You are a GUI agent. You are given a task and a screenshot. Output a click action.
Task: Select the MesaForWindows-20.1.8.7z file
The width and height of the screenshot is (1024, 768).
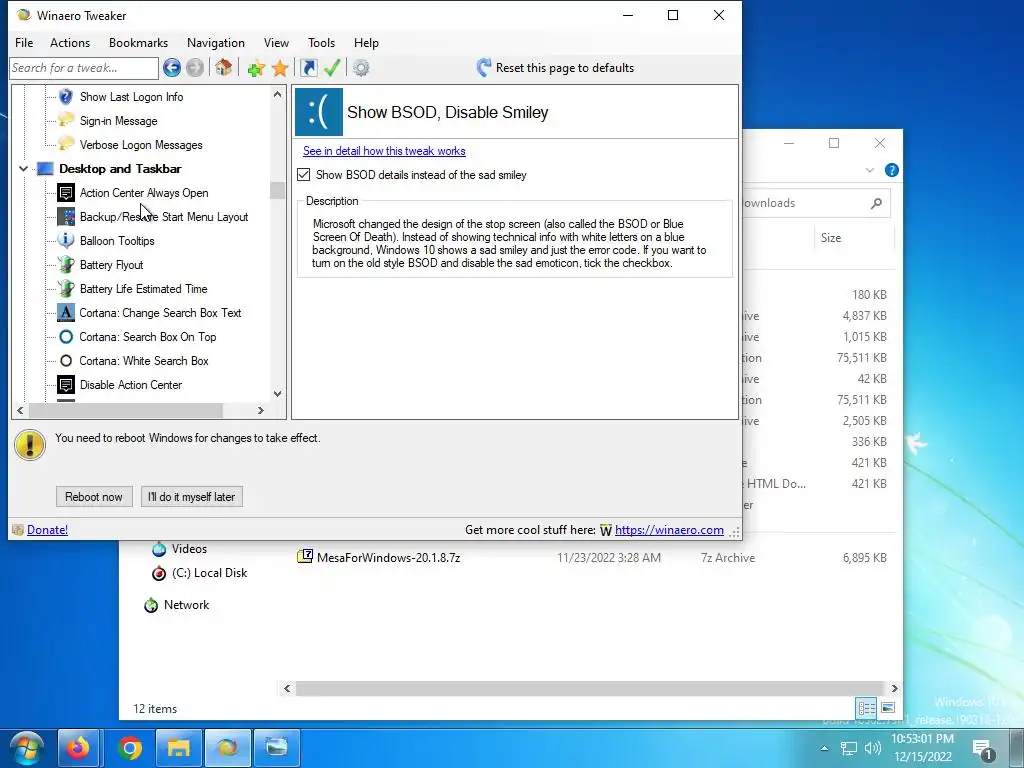coord(388,558)
